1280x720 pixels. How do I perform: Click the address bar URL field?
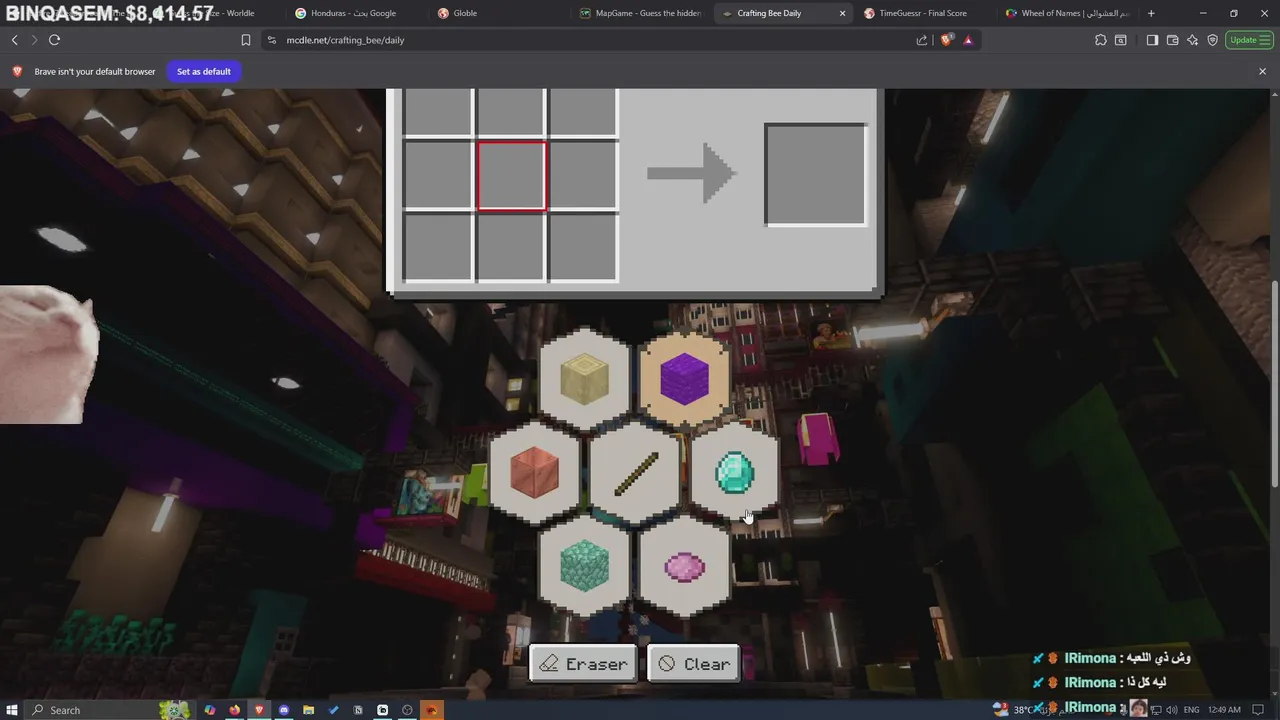coord(590,40)
